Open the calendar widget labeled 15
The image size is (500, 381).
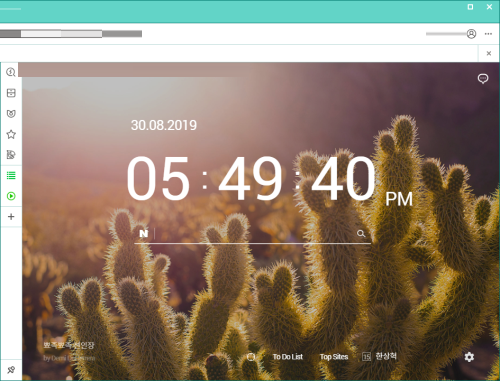click(x=379, y=356)
